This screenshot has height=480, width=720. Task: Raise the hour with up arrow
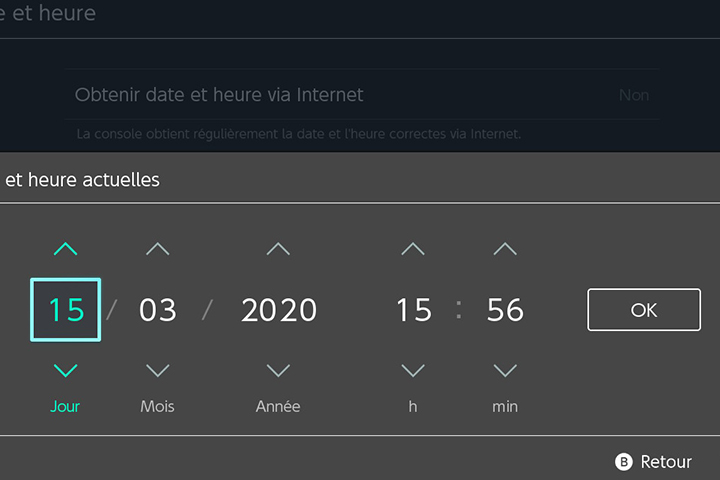pos(413,249)
